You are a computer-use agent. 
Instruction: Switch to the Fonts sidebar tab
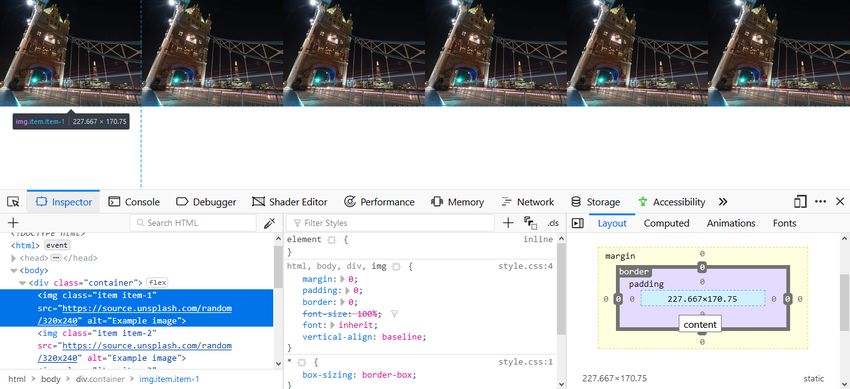point(784,223)
